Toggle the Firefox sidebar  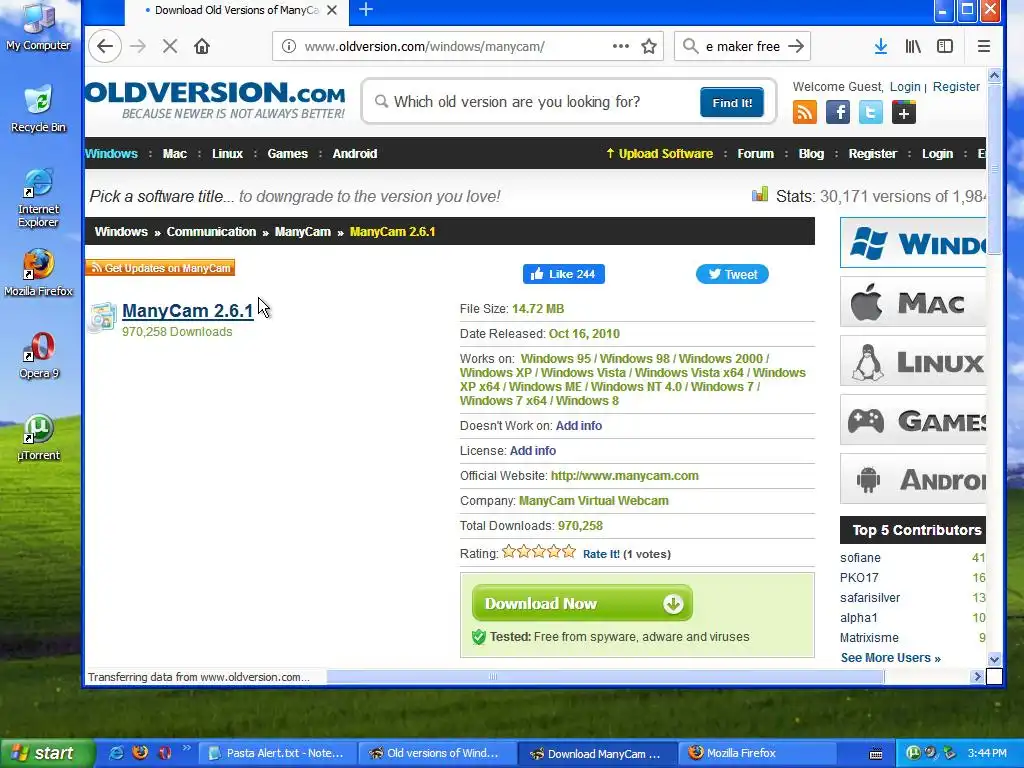(x=945, y=46)
